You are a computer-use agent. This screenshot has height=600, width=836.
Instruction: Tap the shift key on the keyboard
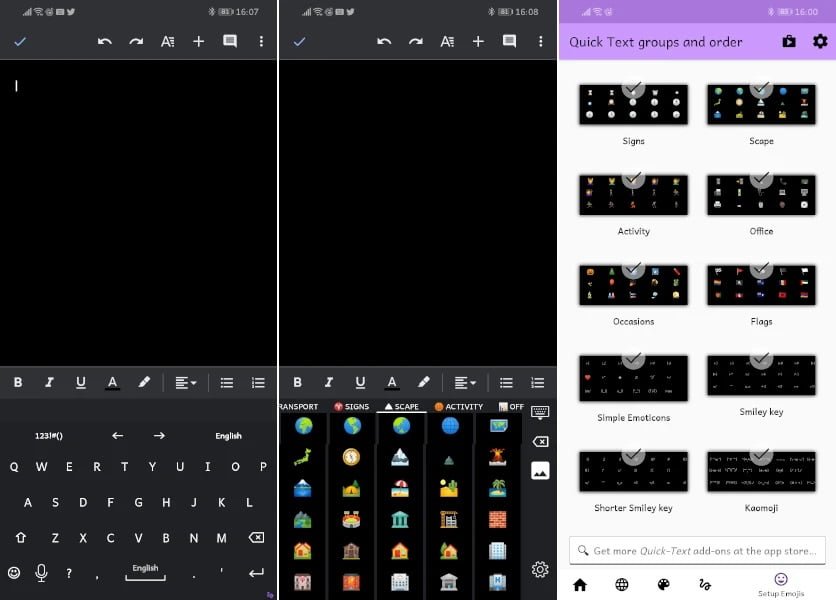21,538
